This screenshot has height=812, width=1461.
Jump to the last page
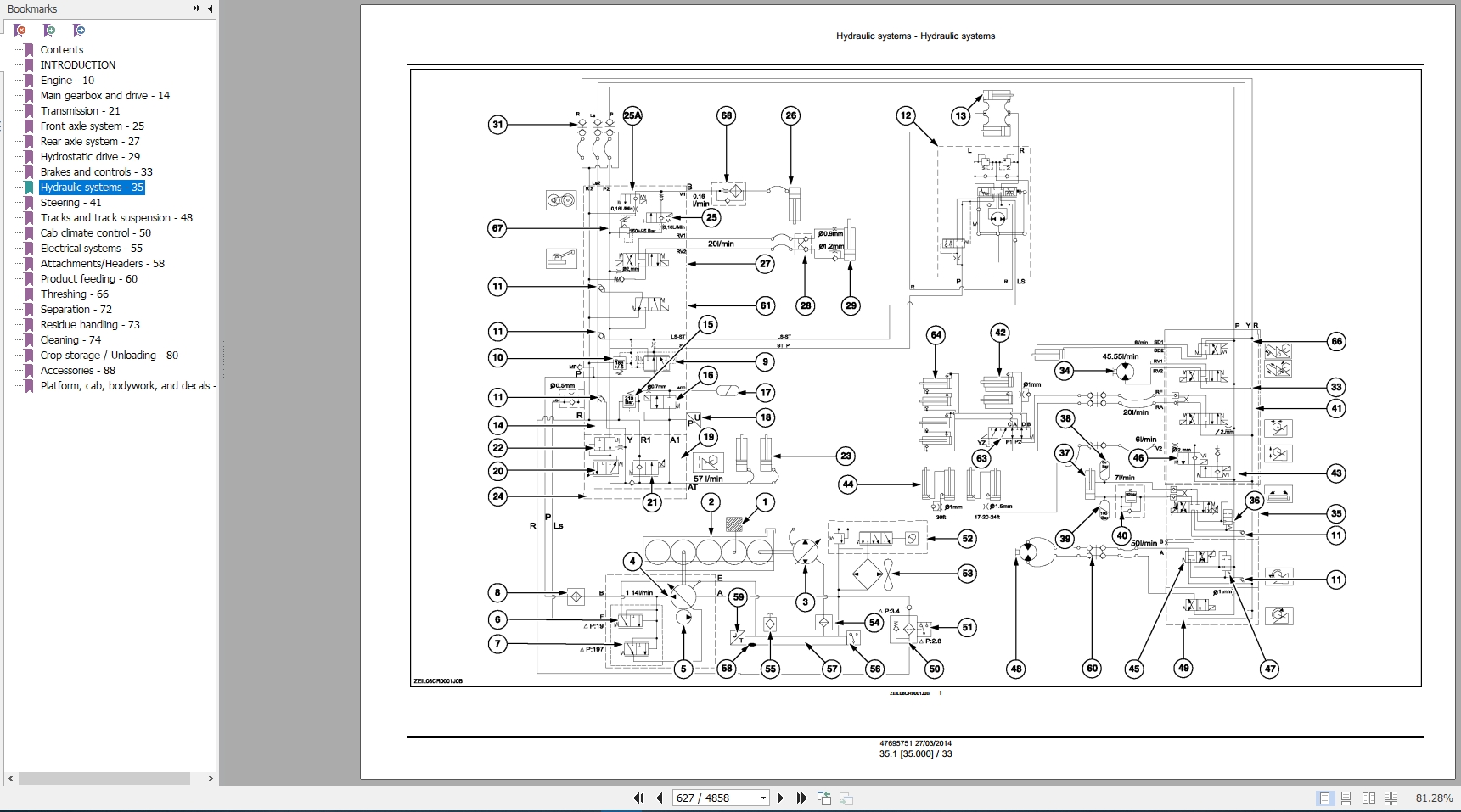801,798
